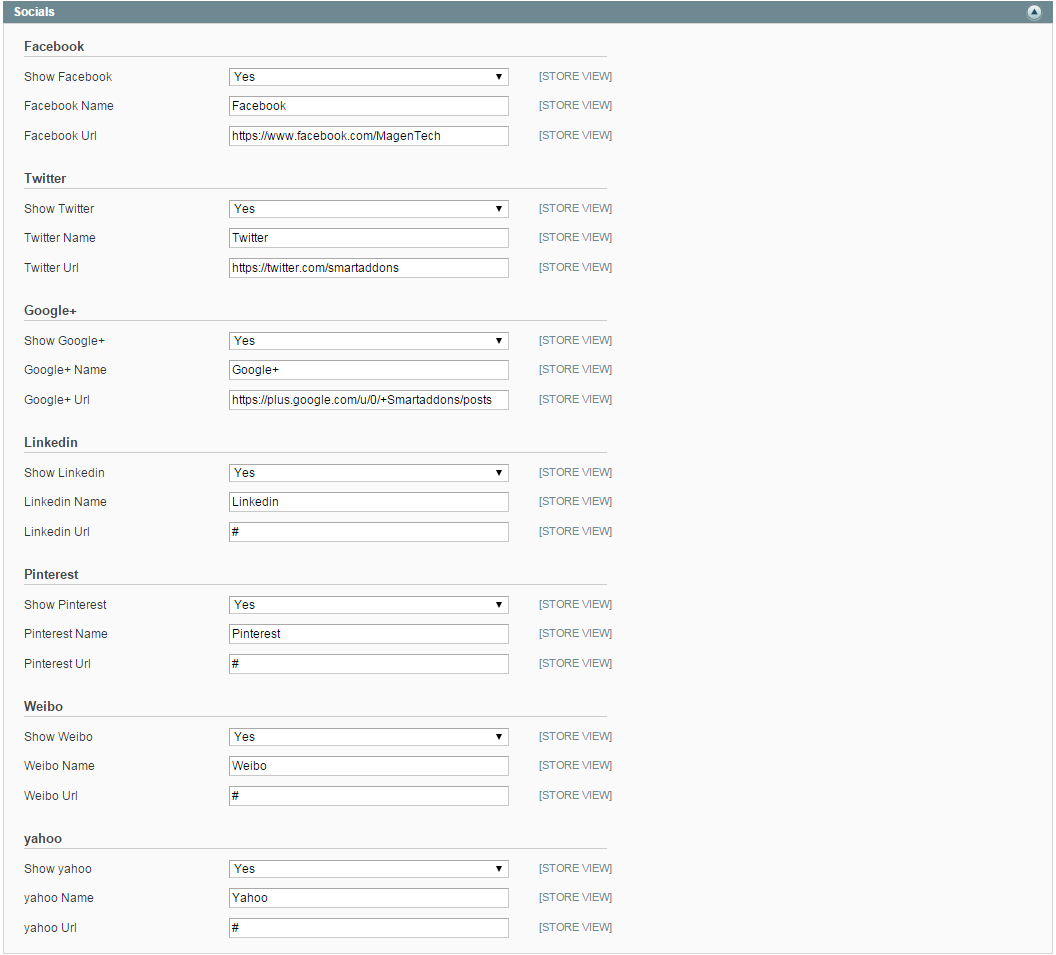The height and width of the screenshot is (955, 1056).
Task: Click STORE VIEW beside yahoo Url
Action: coord(575,927)
